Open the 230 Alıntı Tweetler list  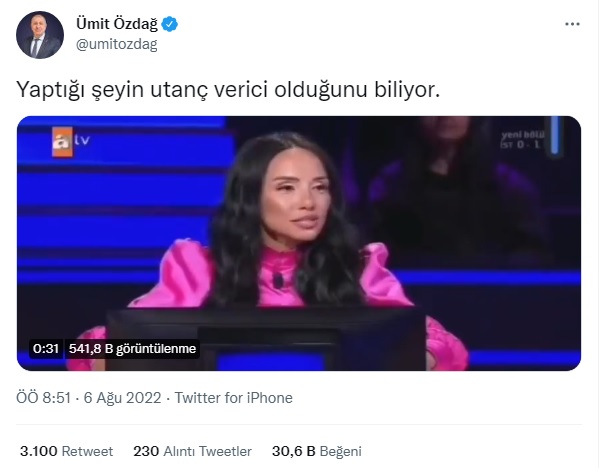192,451
